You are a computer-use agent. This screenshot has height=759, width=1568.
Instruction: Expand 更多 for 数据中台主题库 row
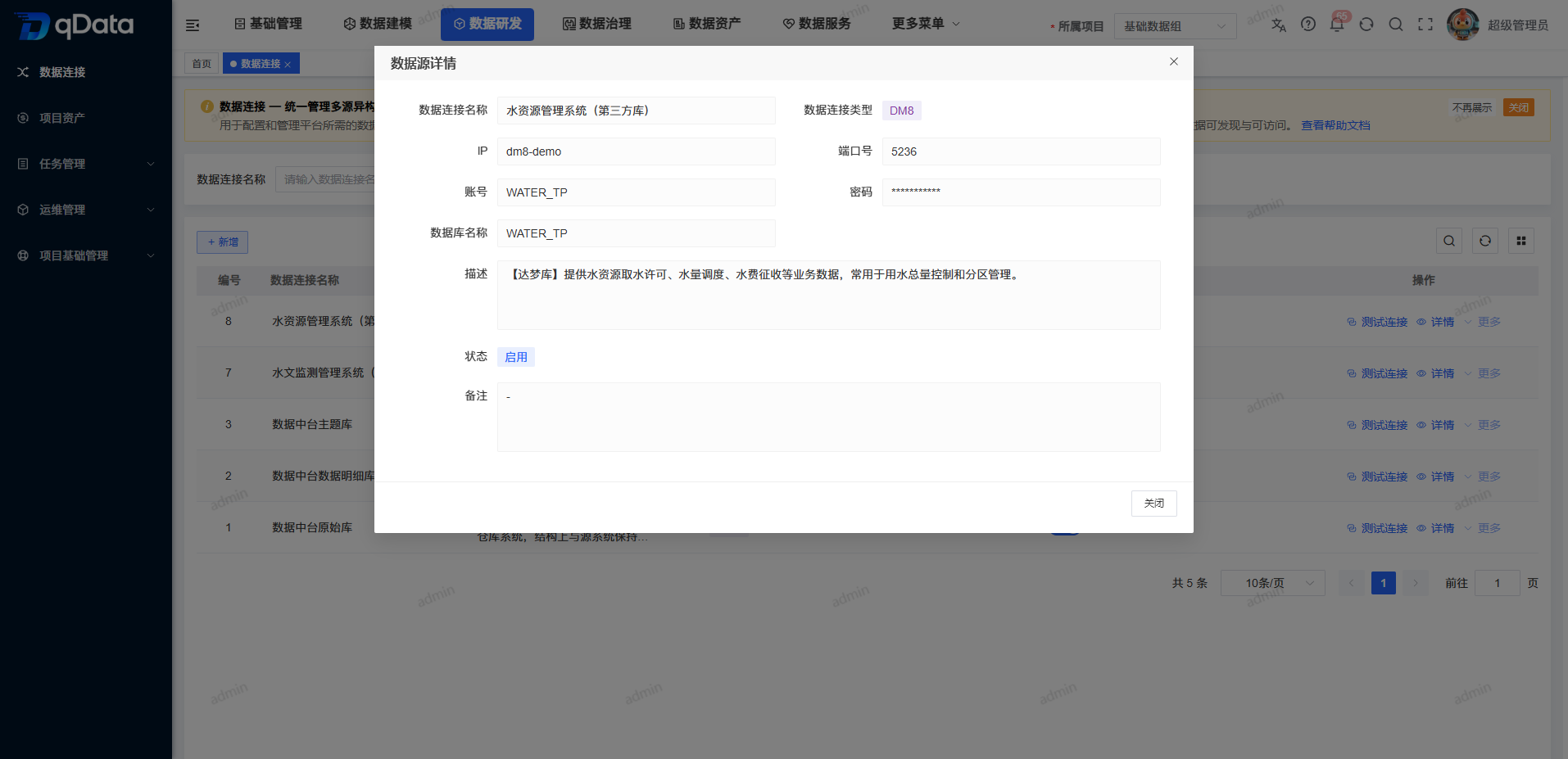[1483, 425]
